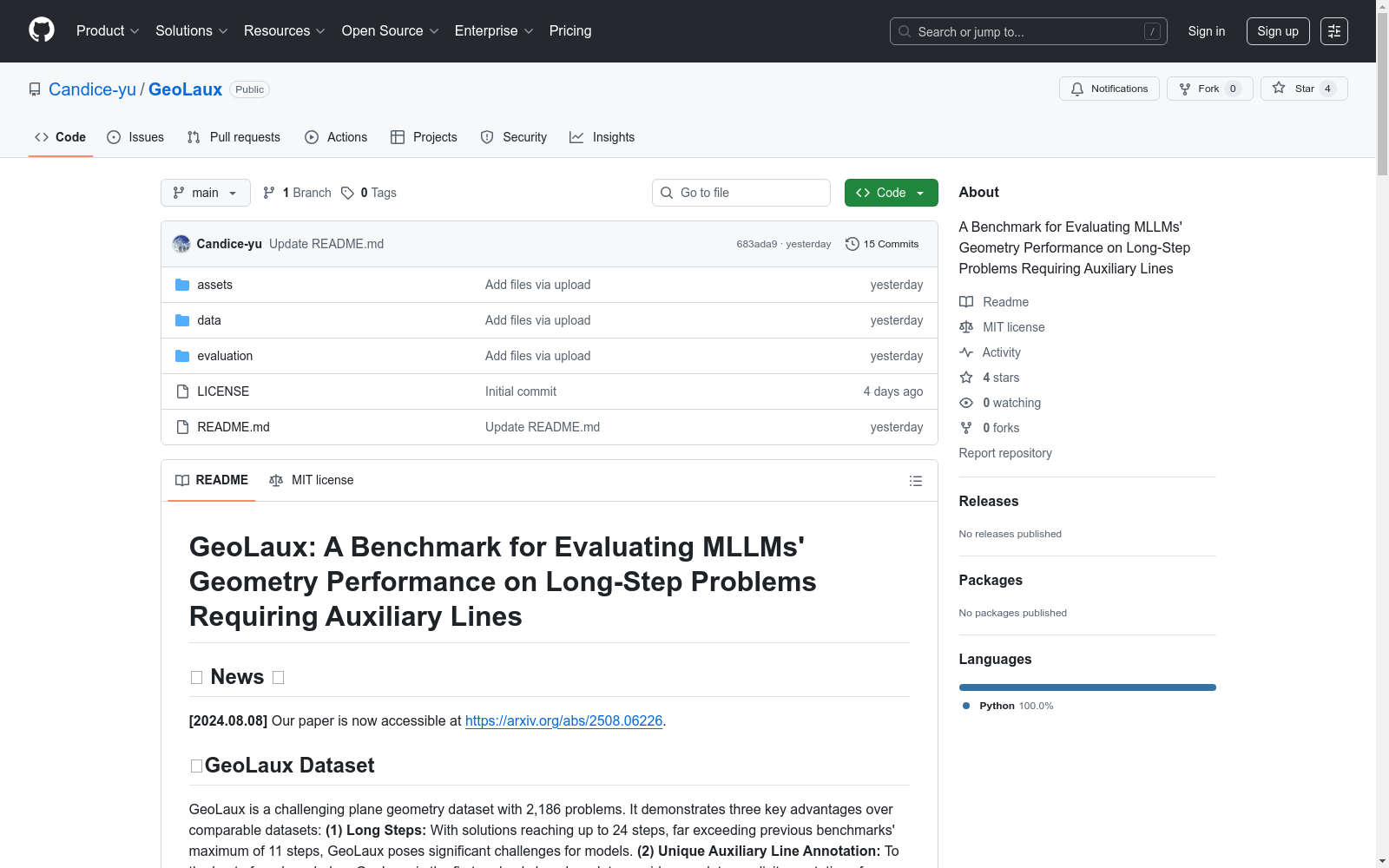Open the GeoLaux repository name link
Viewport: 1389px width, 868px height.
click(x=185, y=89)
